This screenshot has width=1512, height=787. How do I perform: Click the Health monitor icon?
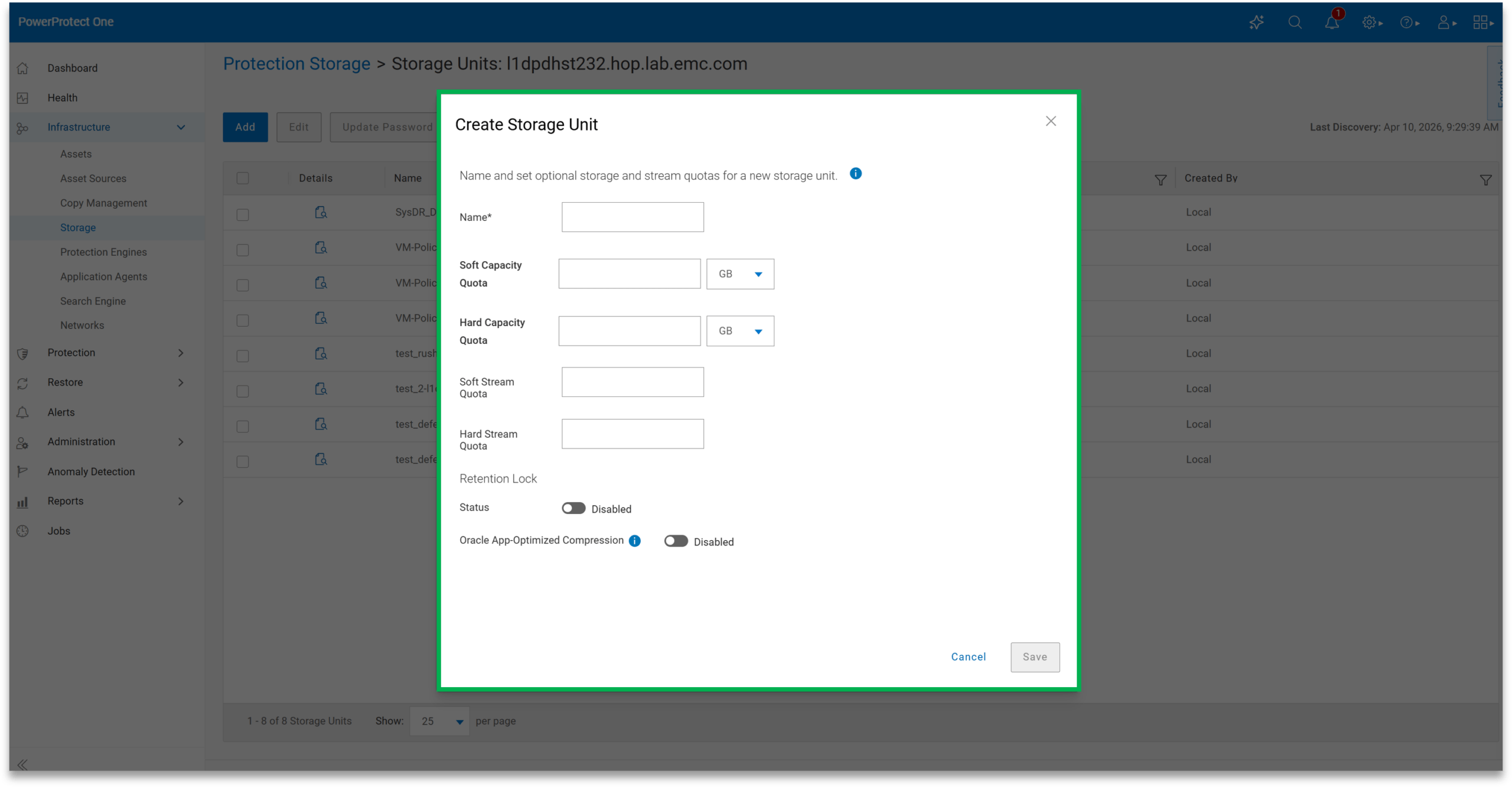tap(22, 97)
